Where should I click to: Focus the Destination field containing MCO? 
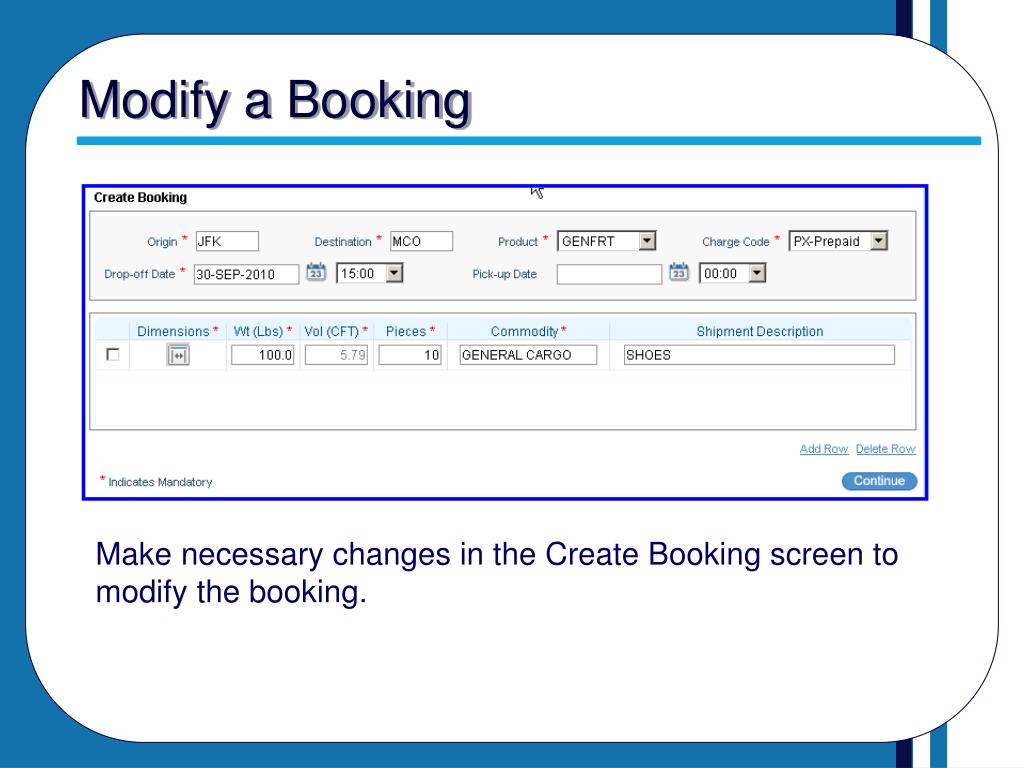click(x=421, y=241)
